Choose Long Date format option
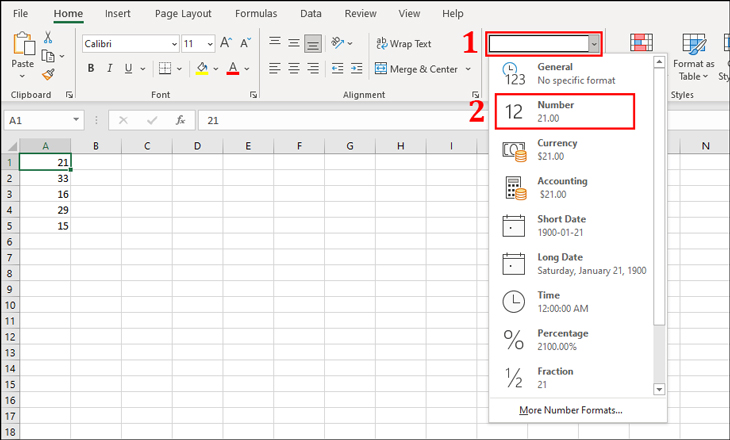Viewport: 730px width, 440px height. click(571, 264)
